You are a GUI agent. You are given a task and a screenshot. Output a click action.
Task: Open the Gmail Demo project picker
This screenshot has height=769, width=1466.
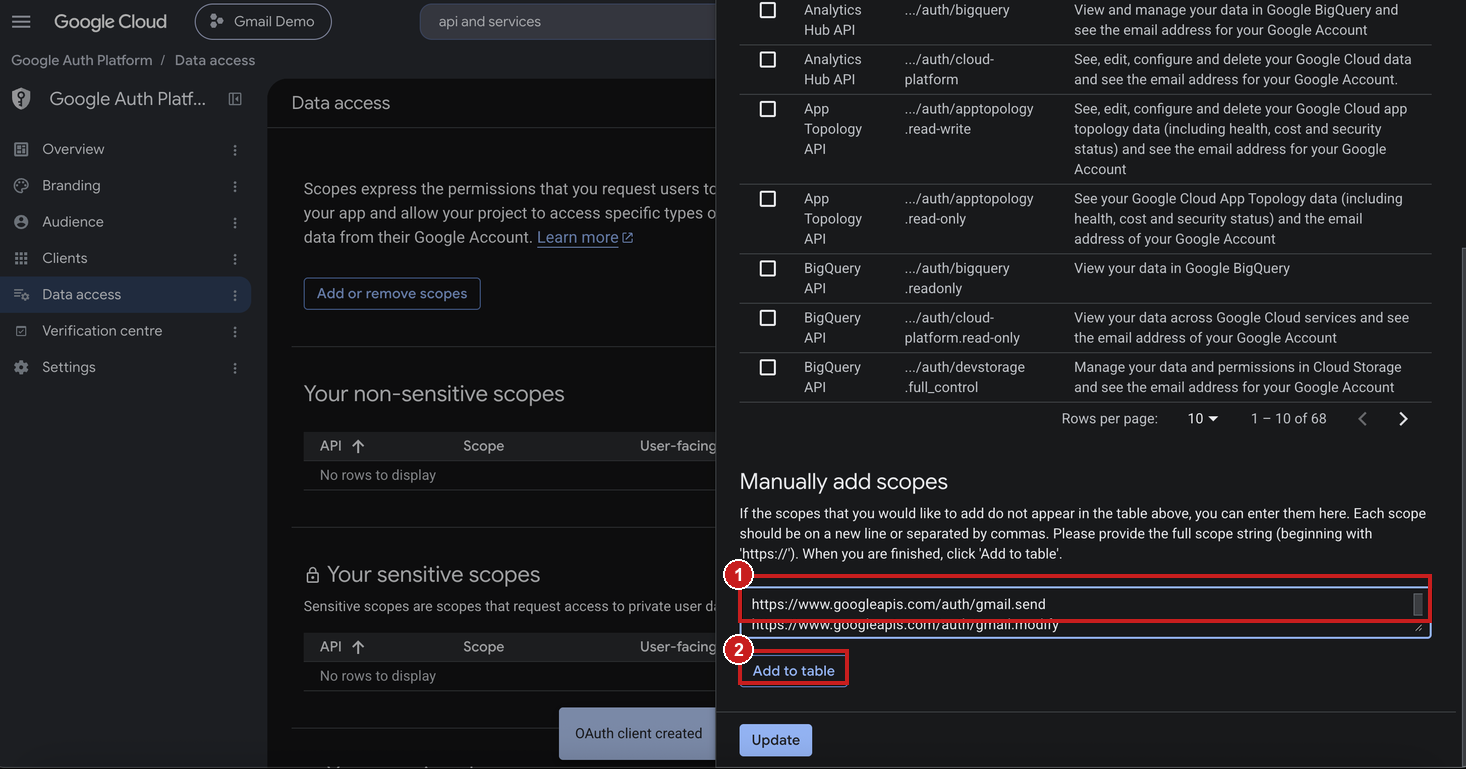coord(263,22)
